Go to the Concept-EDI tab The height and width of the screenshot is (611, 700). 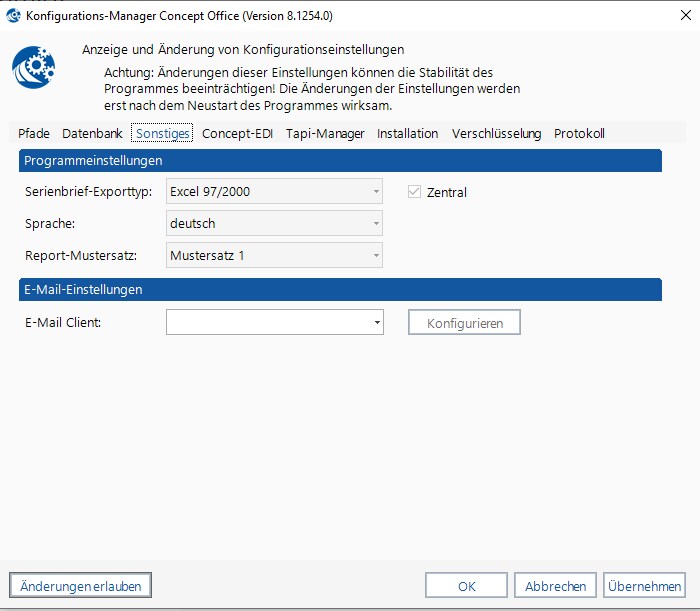click(x=238, y=133)
